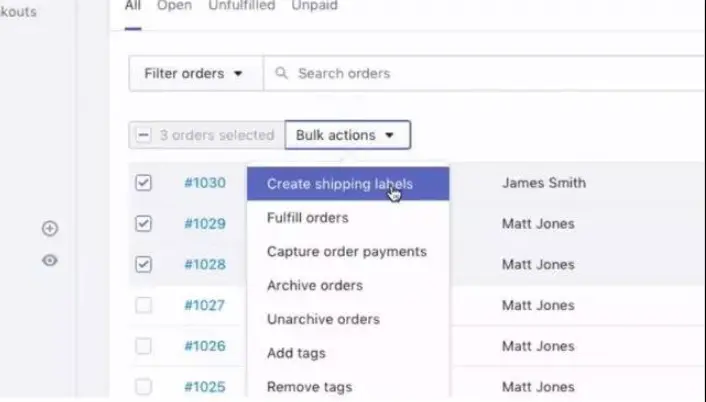Screen dimensions: 706x402
Task: Uncheck order #1028 checkbox
Action: pyautogui.click(x=143, y=264)
